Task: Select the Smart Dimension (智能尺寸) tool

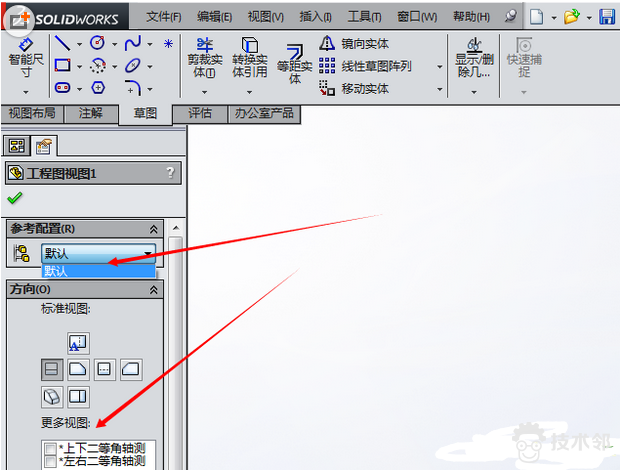Action: [24, 60]
